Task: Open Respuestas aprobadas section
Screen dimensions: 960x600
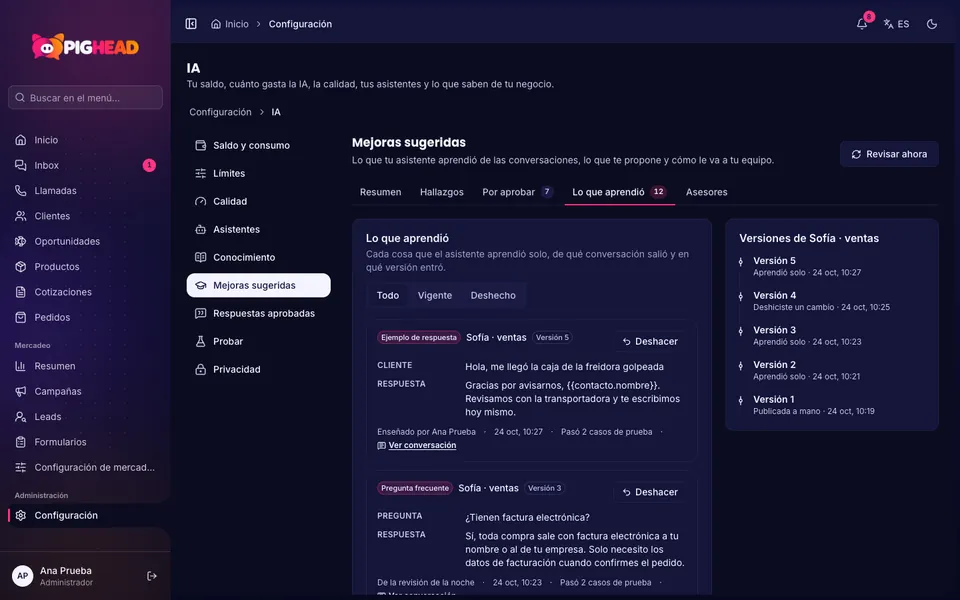Action: pos(258,313)
